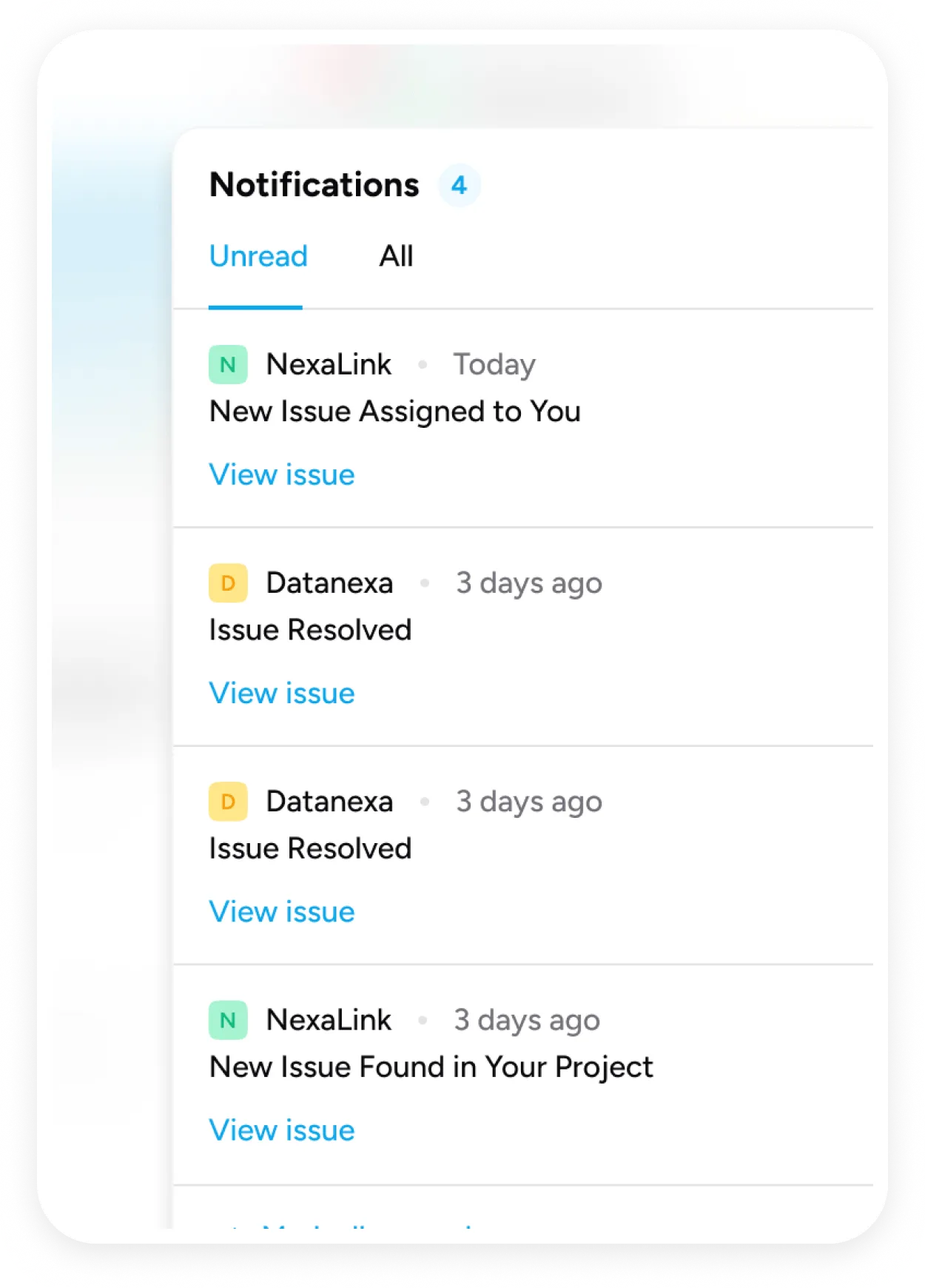Click the 'Today' timestamp on NexaLink notification
This screenshot has height=1288, width=925.
point(494,365)
